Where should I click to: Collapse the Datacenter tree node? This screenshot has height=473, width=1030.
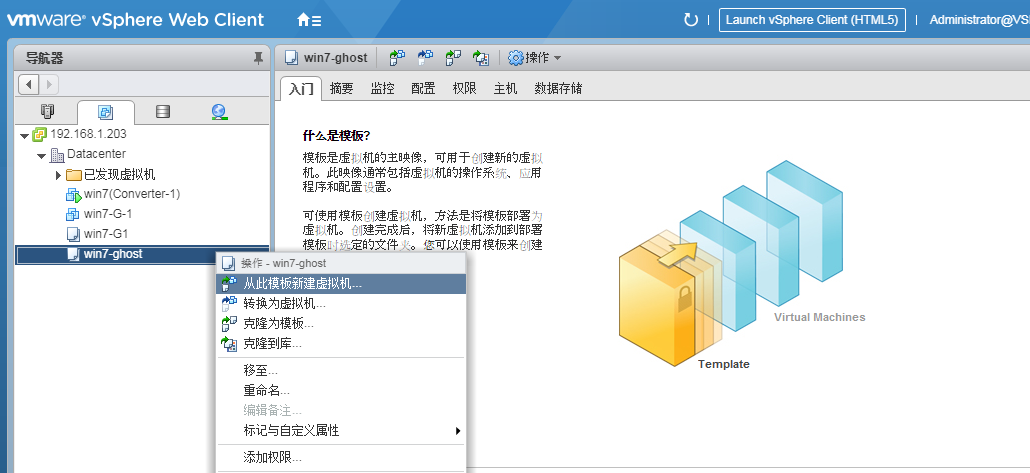41,156
